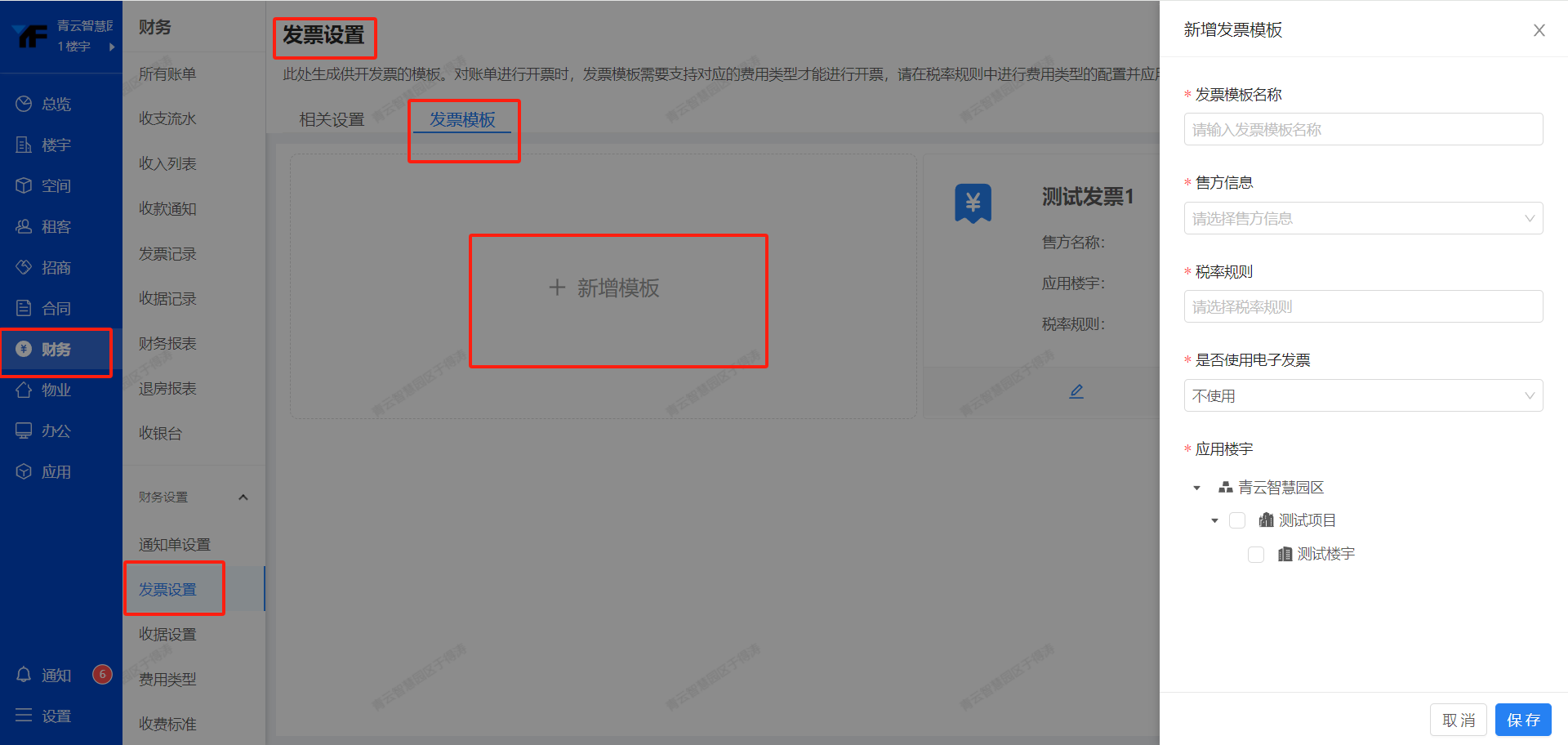Open the 空间 space module
This screenshot has width=1568, height=745.
point(55,185)
